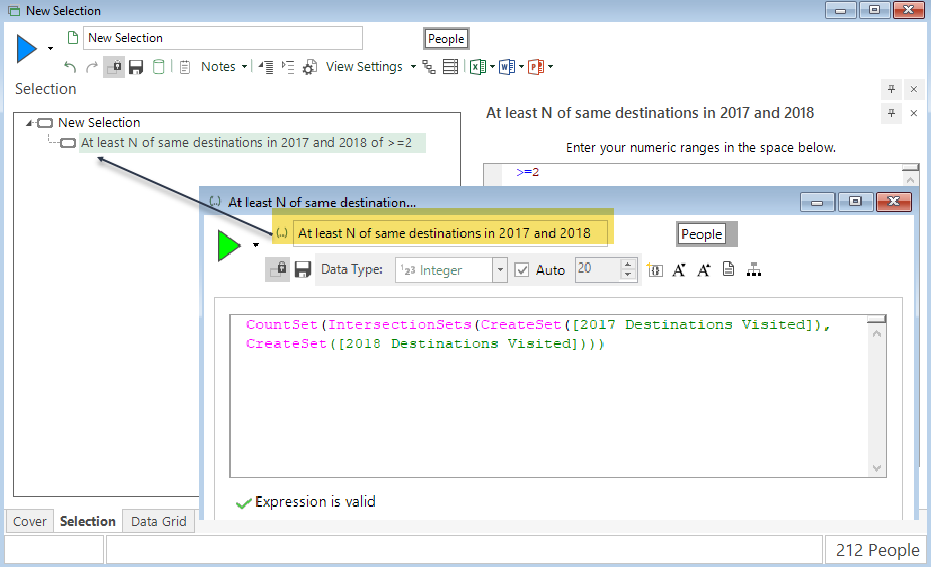Export the selection to Excel
The height and width of the screenshot is (567, 931).
coord(478,67)
